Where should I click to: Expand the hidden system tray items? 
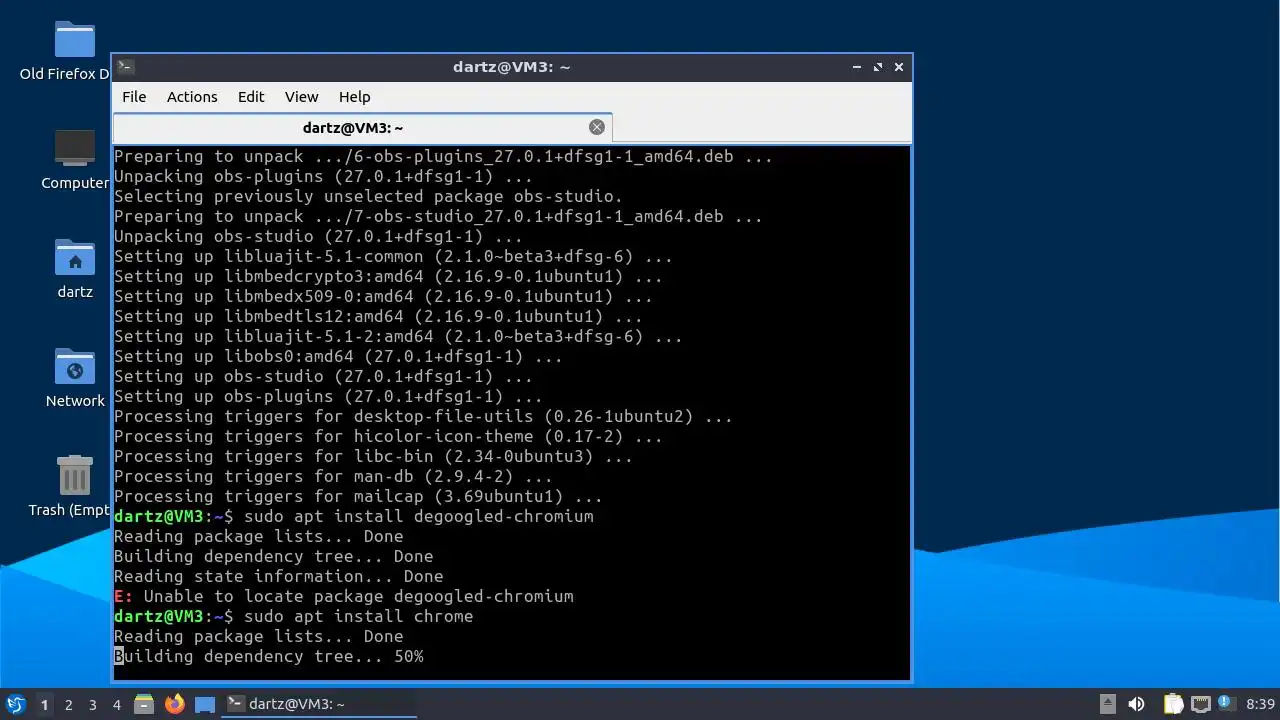(1108, 704)
